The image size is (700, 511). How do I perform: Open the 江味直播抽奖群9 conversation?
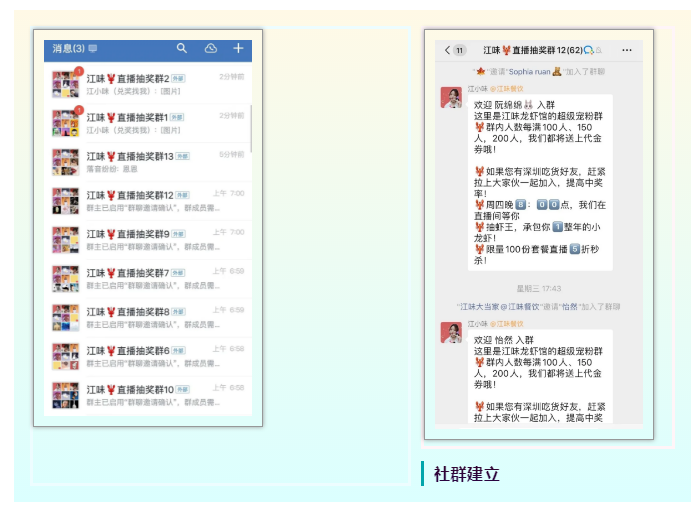(148, 240)
